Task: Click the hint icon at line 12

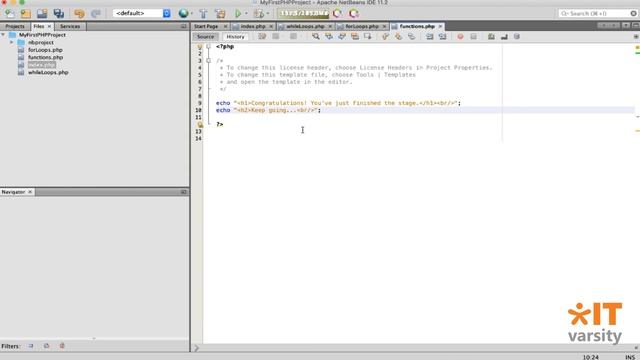Action: click(x=200, y=124)
